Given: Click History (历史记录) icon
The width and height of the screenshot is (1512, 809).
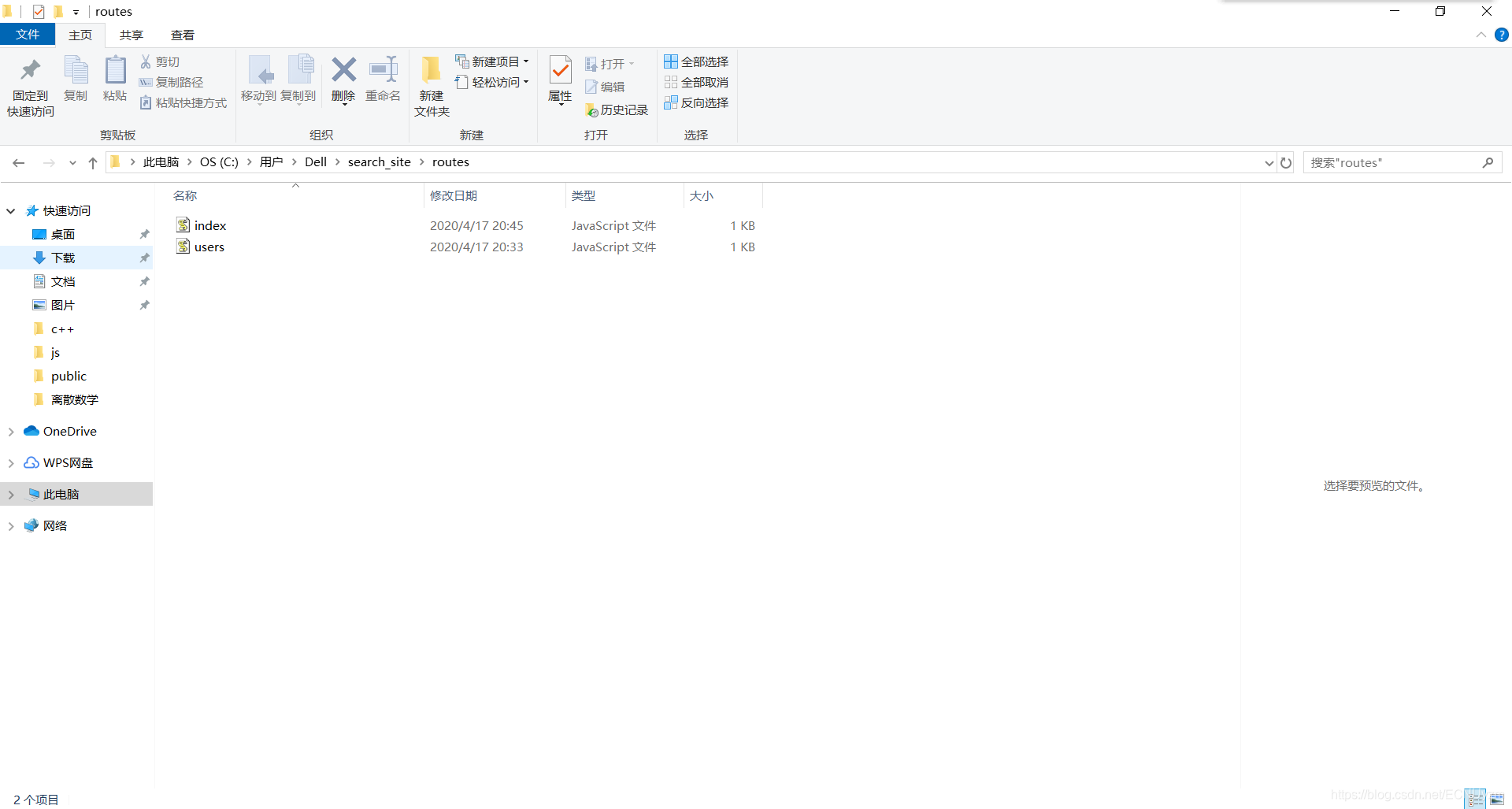Looking at the screenshot, I should (x=591, y=110).
